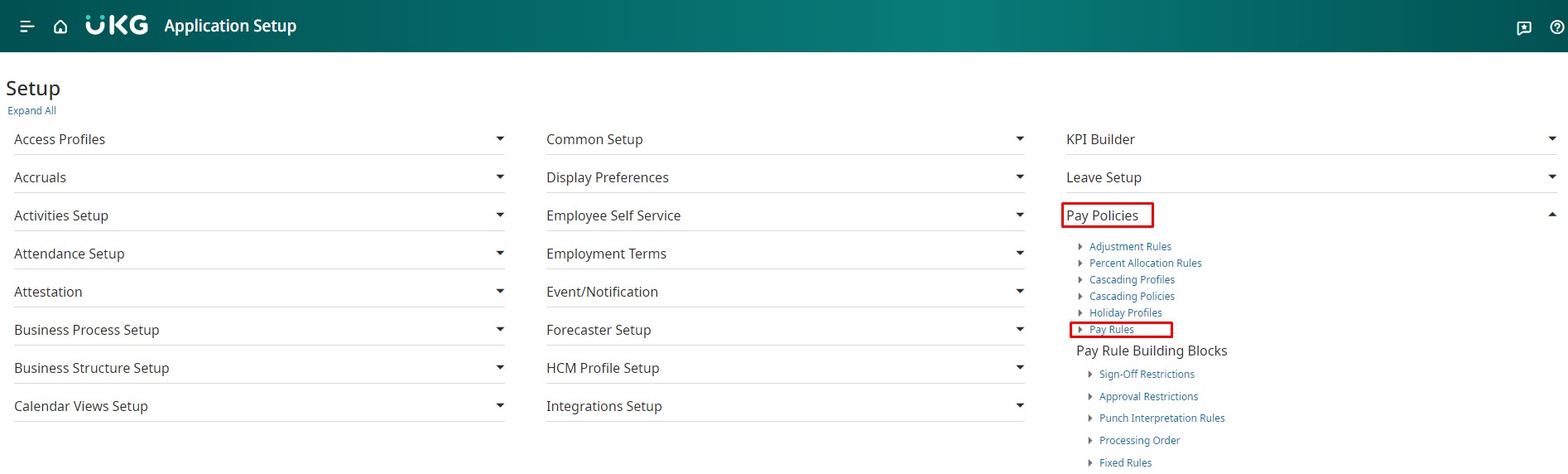Open the Leave Setup category

click(1104, 177)
